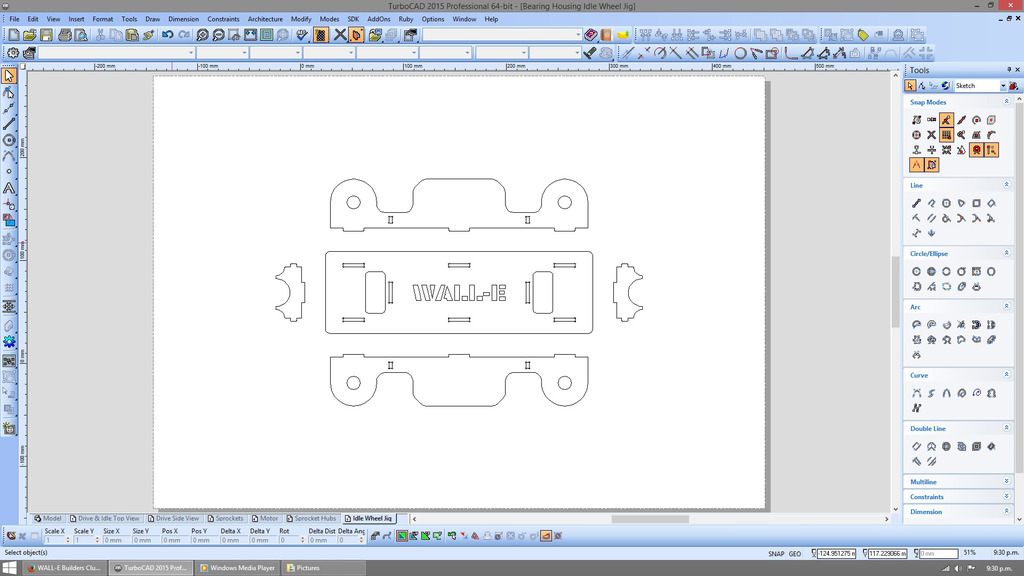
Task: Toggle the highlighted A snap button in bottom row
Action: click(x=916, y=165)
